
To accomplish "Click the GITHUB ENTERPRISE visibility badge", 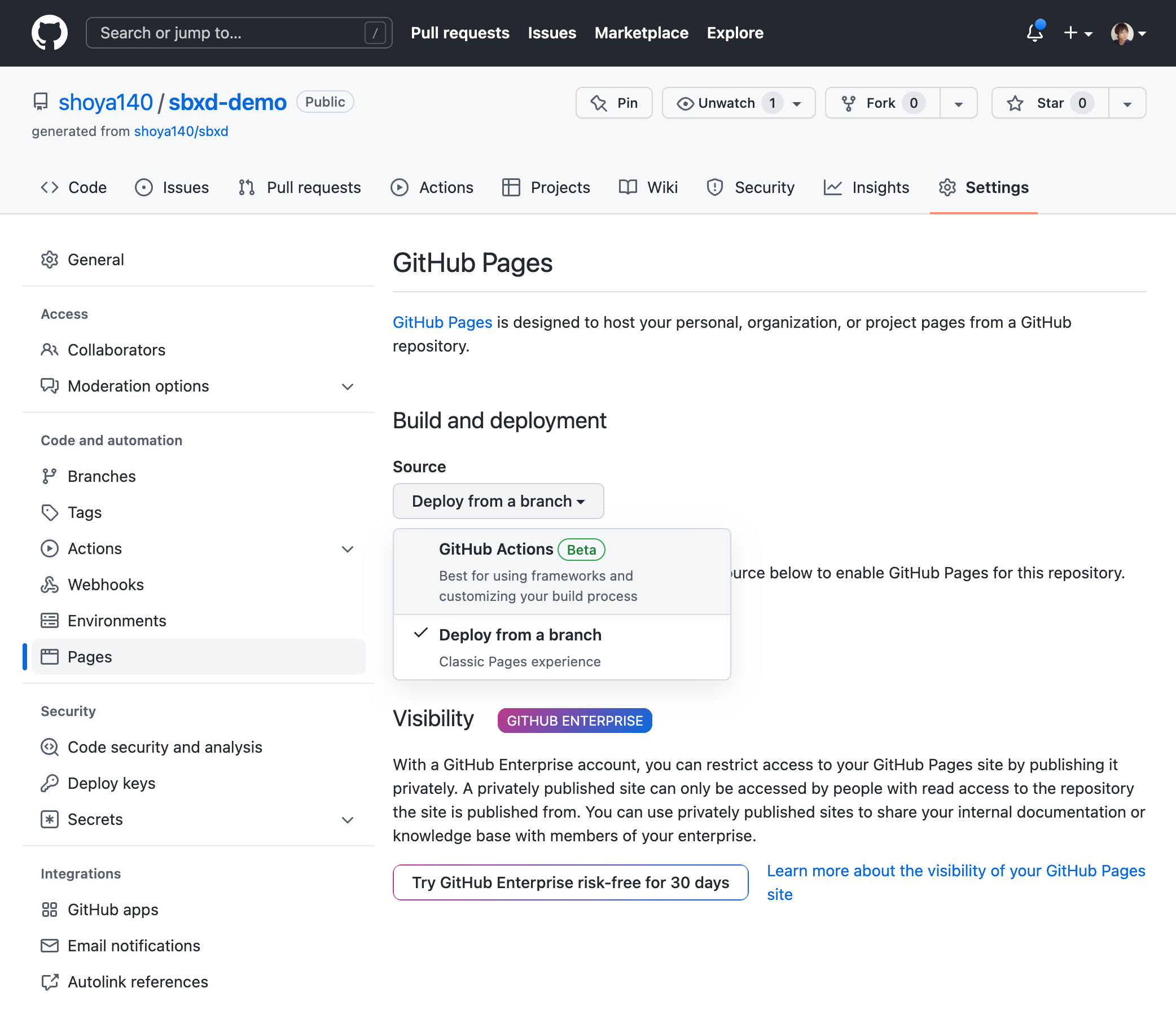I will tap(574, 720).
